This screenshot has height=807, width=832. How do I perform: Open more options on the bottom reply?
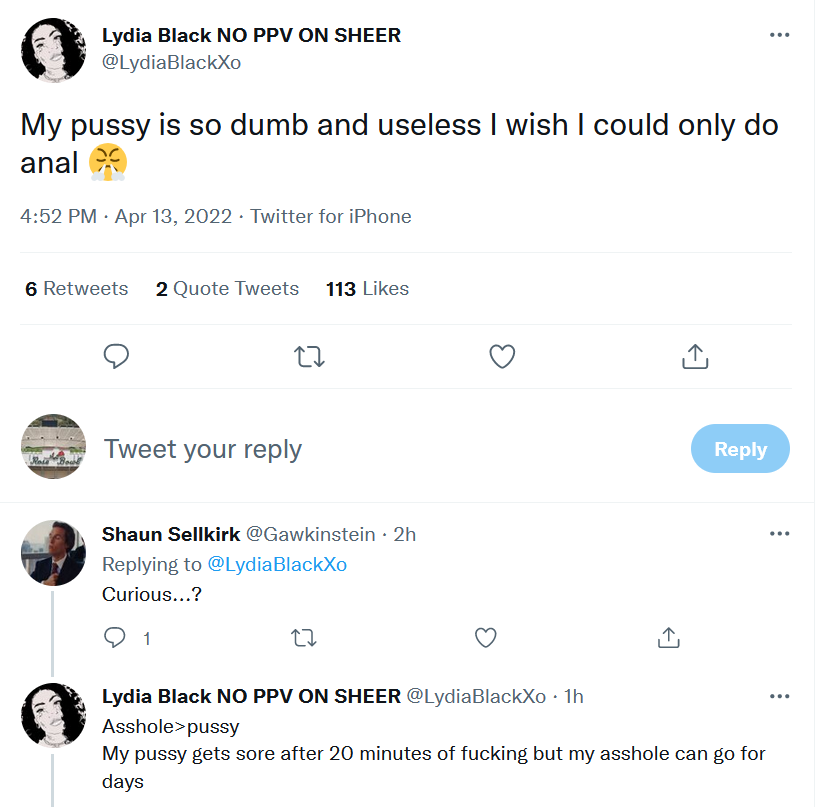pos(779,696)
